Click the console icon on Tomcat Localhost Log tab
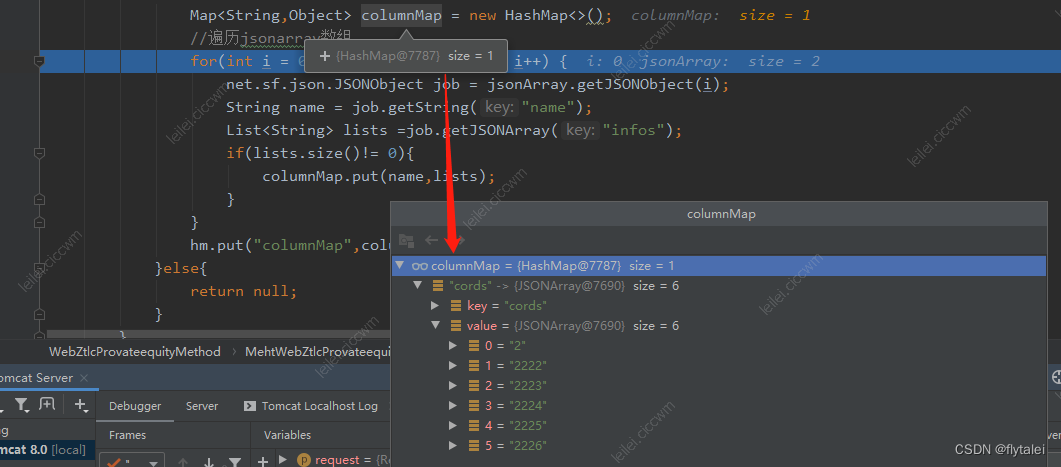Viewport: 1061px width, 467px height. point(250,406)
